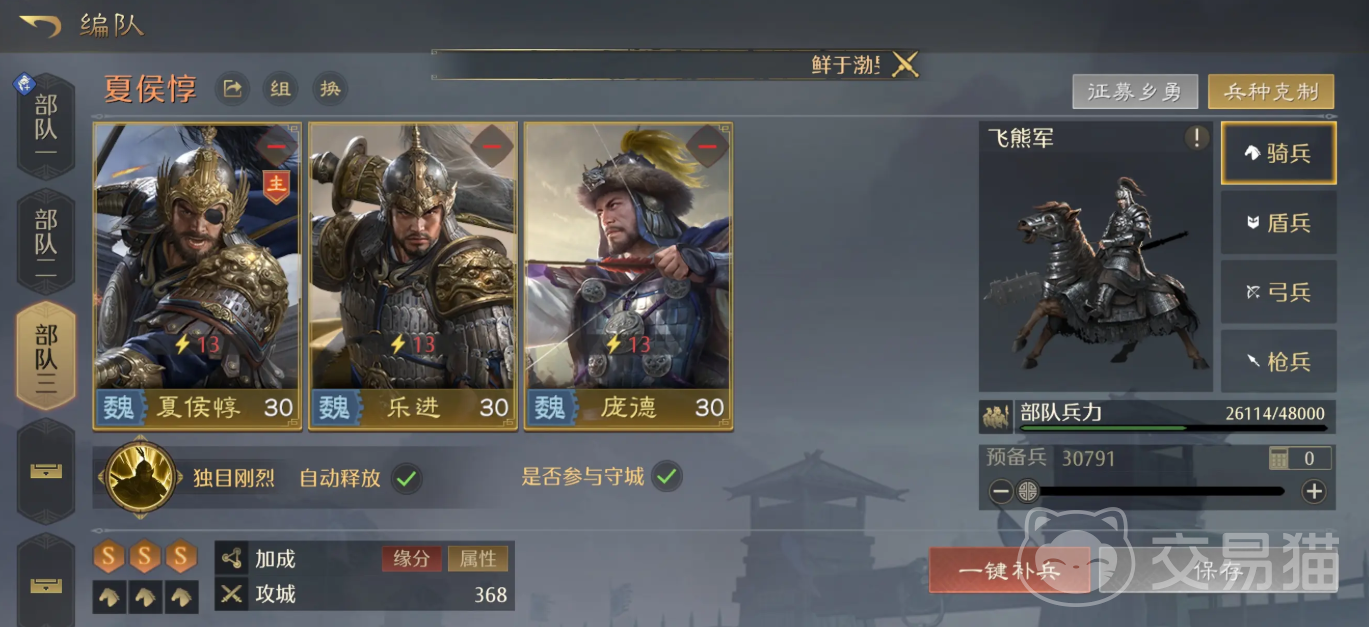
Task: Select the 庞德 general card
Action: pos(628,276)
